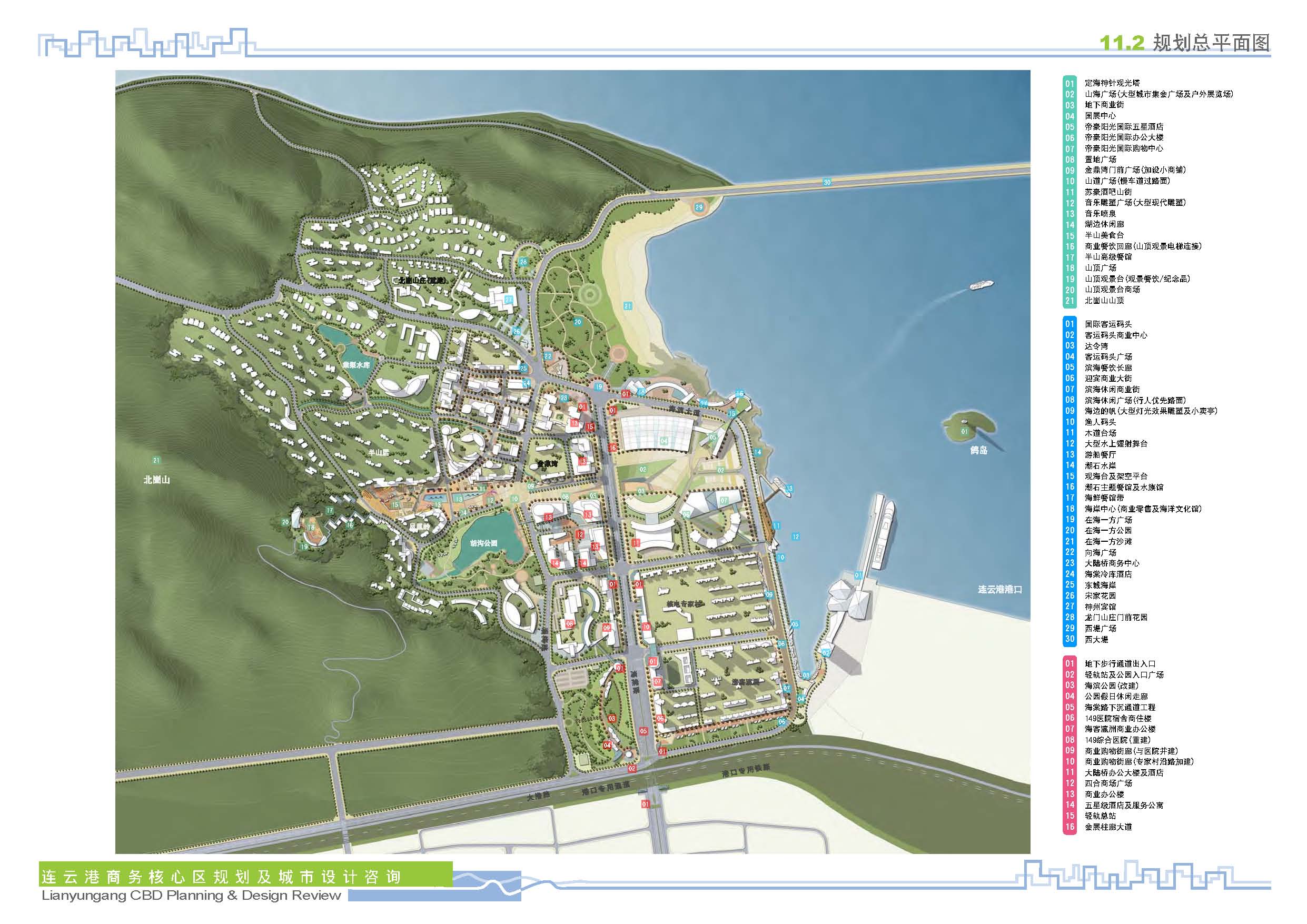Click legend text '帝豪阳光国际办公大楼'
Image resolution: width=1307 pixels, height=924 pixels.
point(1124,137)
